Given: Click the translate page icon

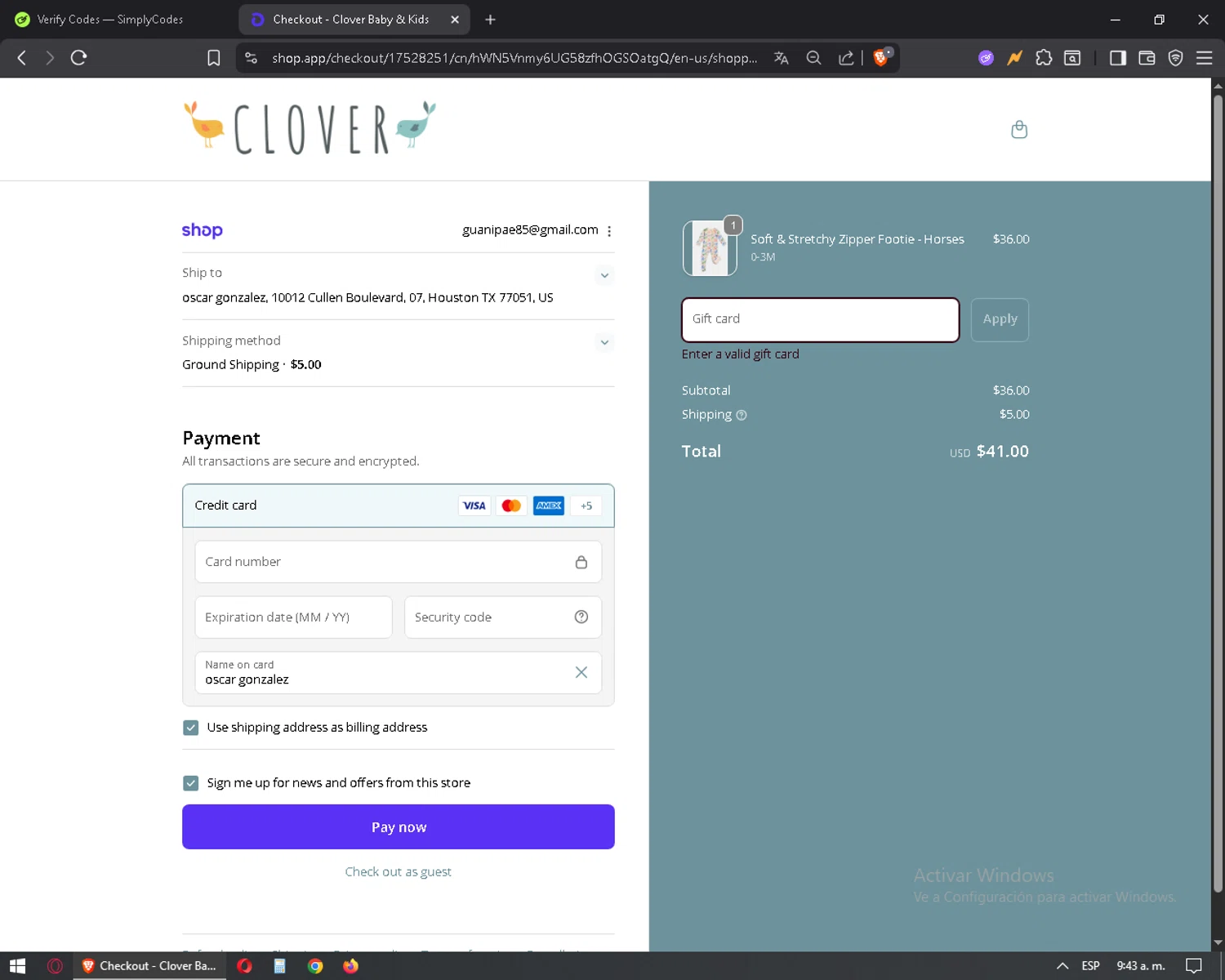Looking at the screenshot, I should tap(782, 57).
